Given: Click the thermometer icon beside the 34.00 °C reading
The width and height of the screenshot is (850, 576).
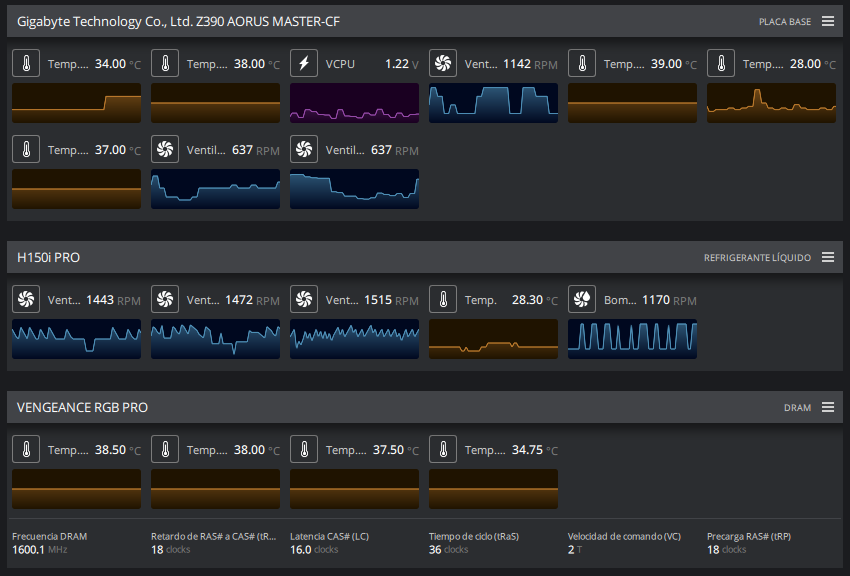Looking at the screenshot, I should tap(26, 63).
